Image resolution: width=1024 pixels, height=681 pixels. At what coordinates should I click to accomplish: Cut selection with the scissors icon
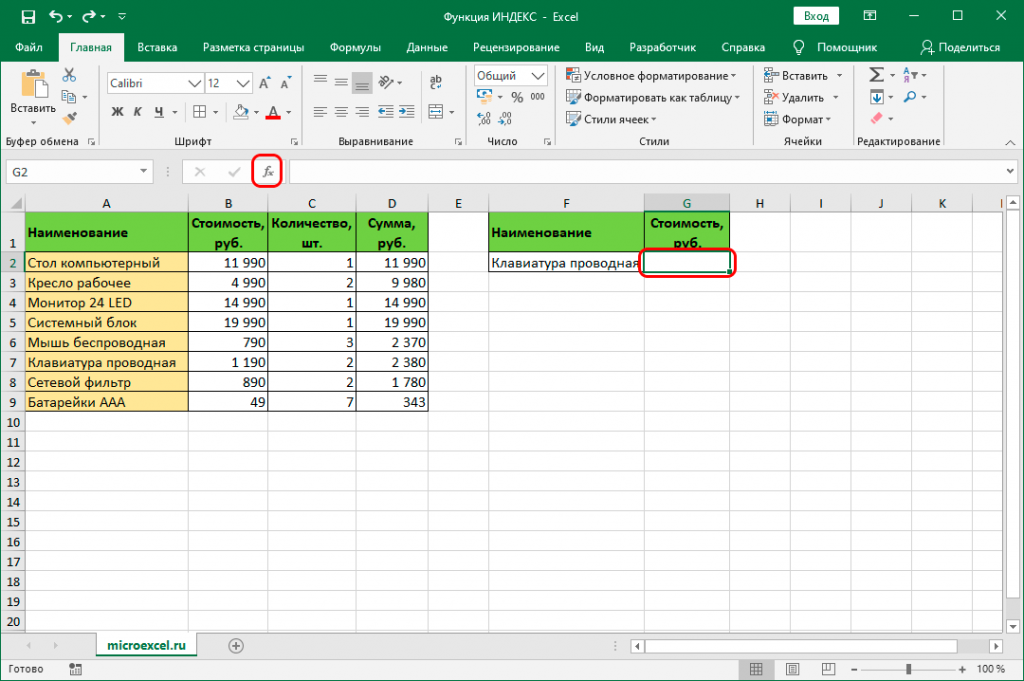(x=69, y=75)
